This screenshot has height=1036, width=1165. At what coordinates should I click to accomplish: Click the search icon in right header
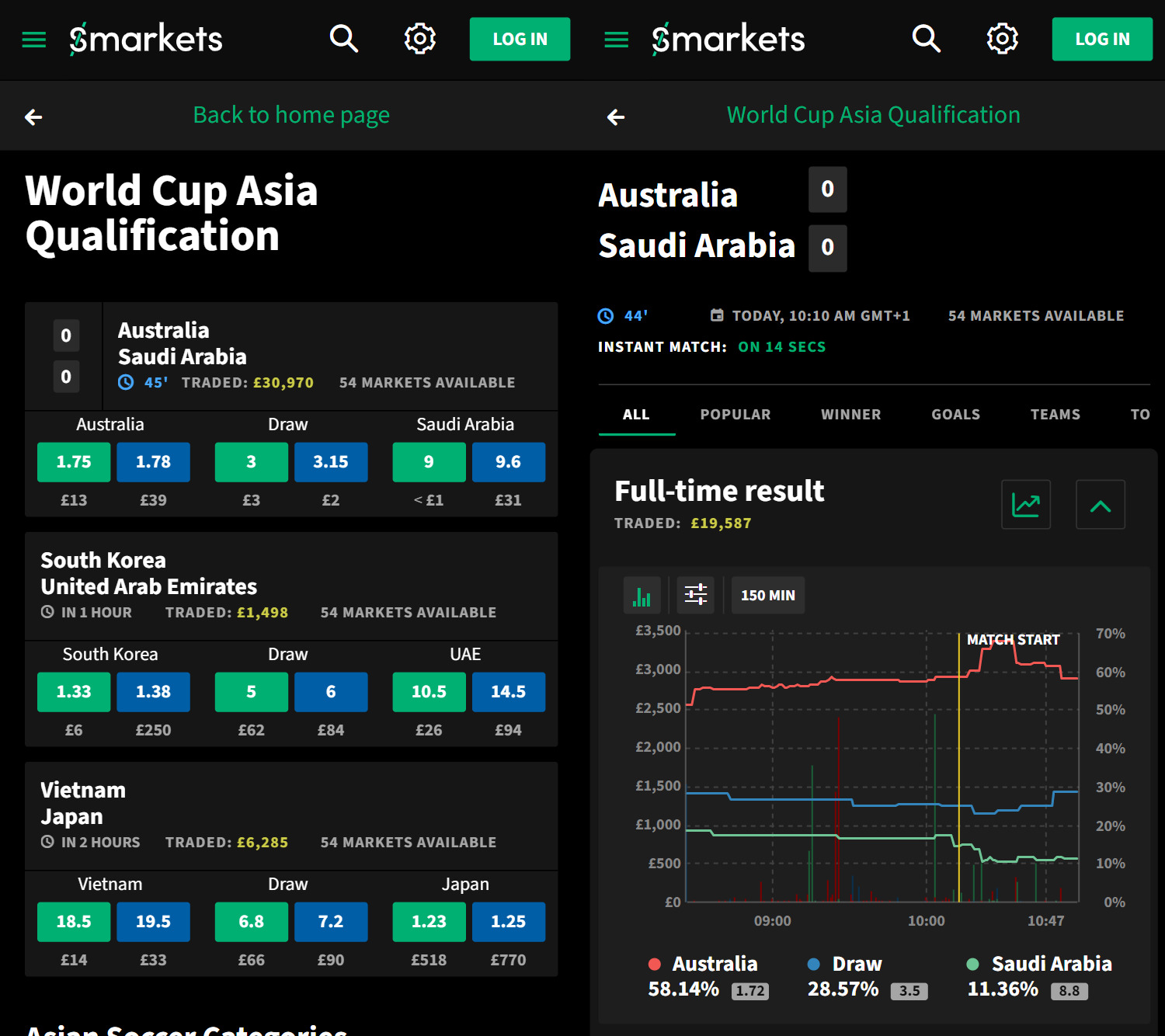[x=926, y=38]
